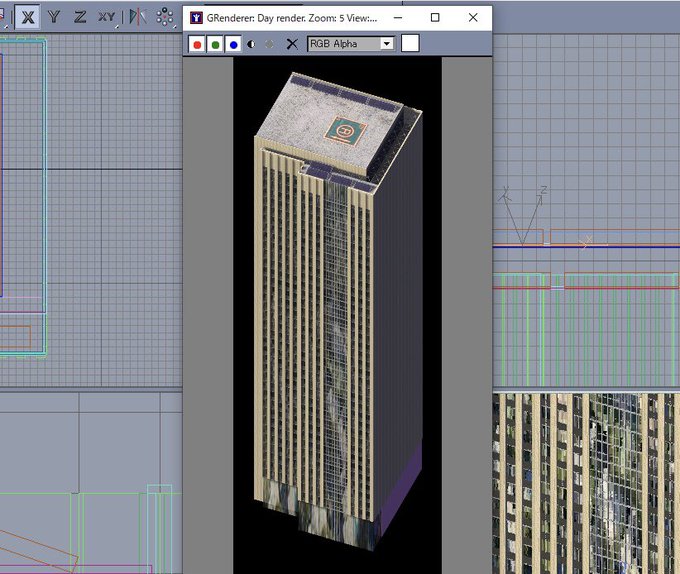The image size is (680, 574).
Task: Select the Restrict to Y axis tool
Action: [x=54, y=17]
